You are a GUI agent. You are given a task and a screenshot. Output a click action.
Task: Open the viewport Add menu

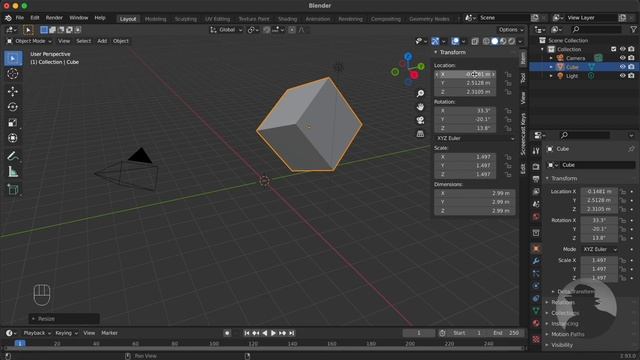(102, 41)
